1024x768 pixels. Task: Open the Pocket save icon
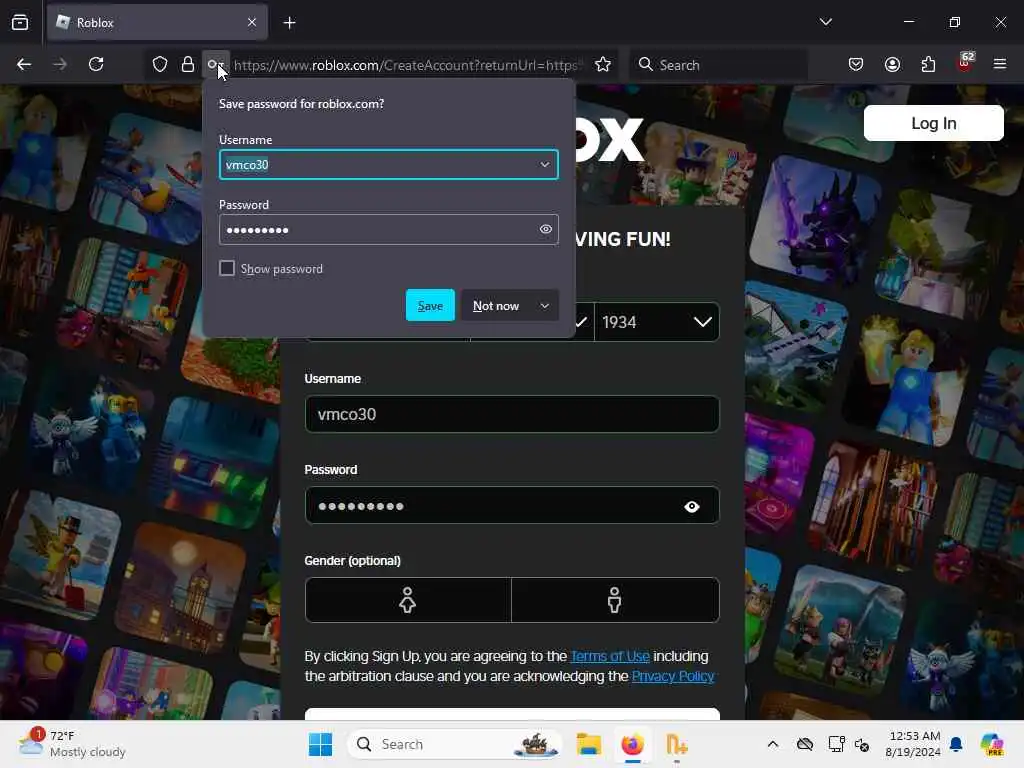pos(856,64)
